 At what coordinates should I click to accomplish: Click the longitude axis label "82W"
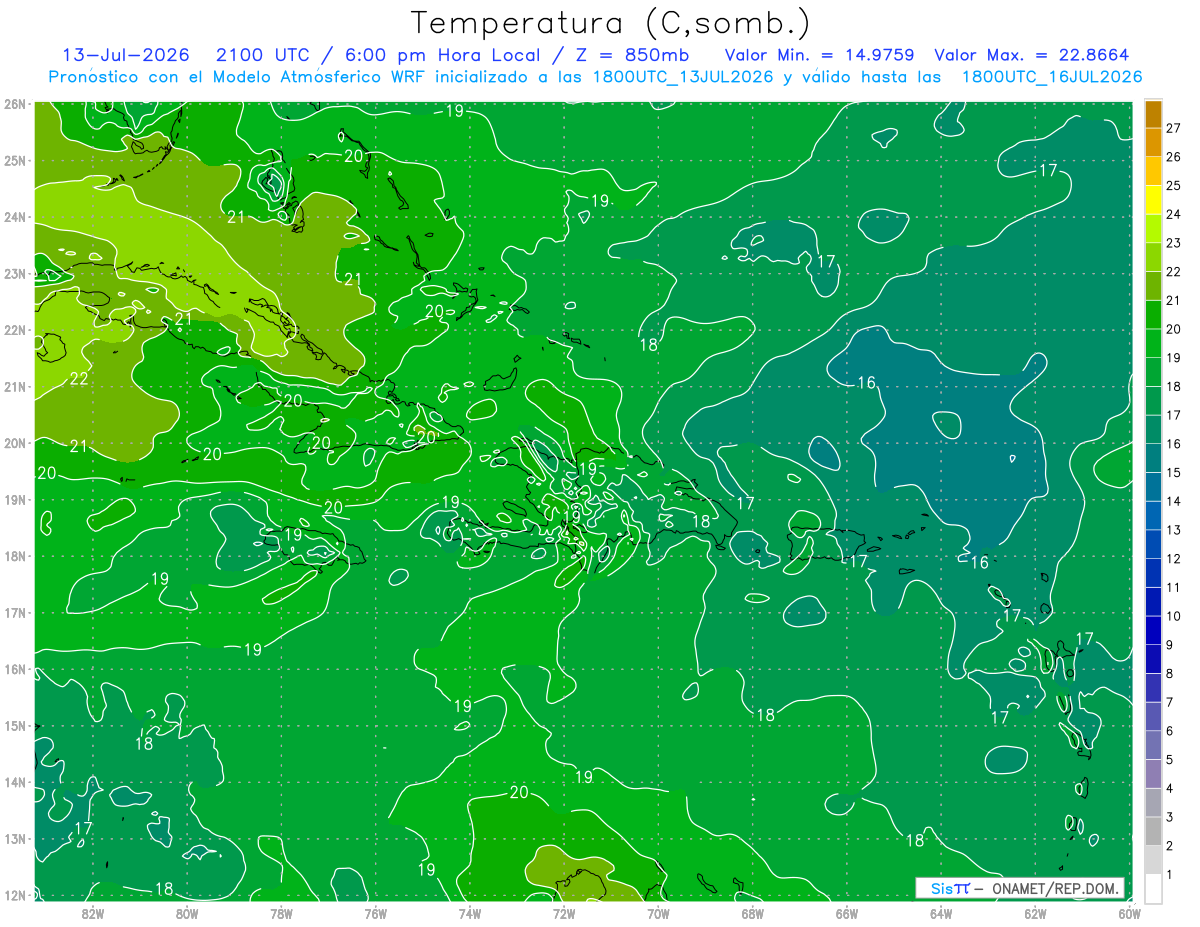[93, 912]
